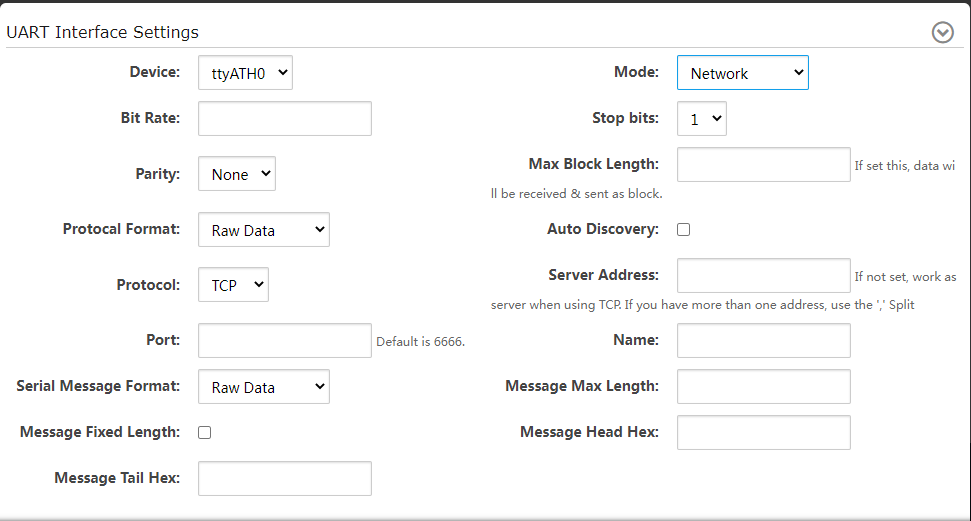The image size is (971, 521).
Task: Click into the Name text field
Action: [x=763, y=340]
